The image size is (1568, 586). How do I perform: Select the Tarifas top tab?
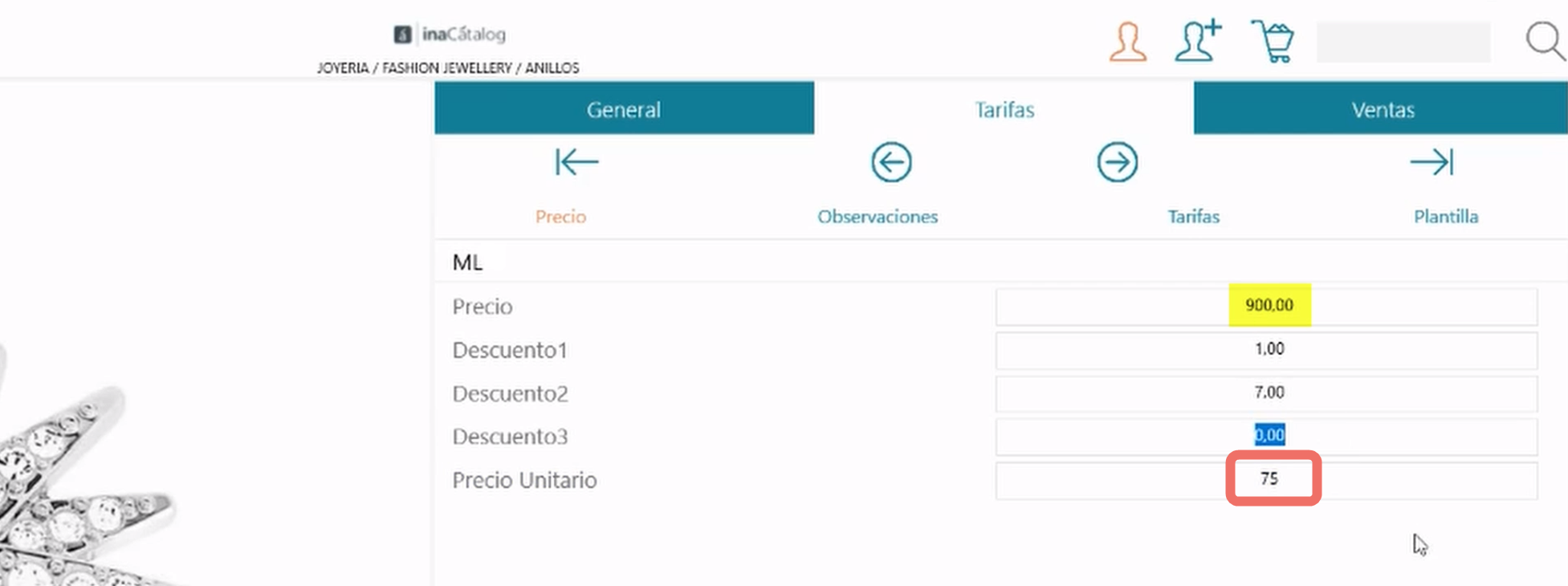tap(1004, 108)
